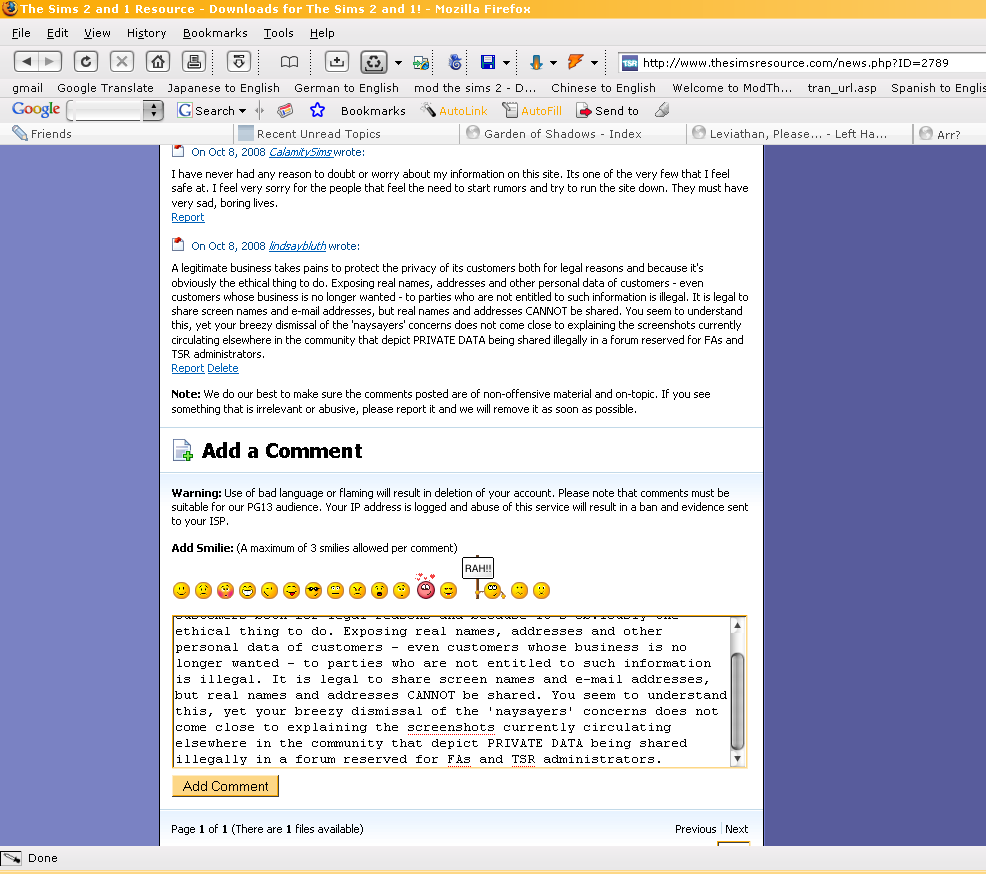Click the blue floppy disk save icon
This screenshot has height=874, width=986.
tap(487, 62)
